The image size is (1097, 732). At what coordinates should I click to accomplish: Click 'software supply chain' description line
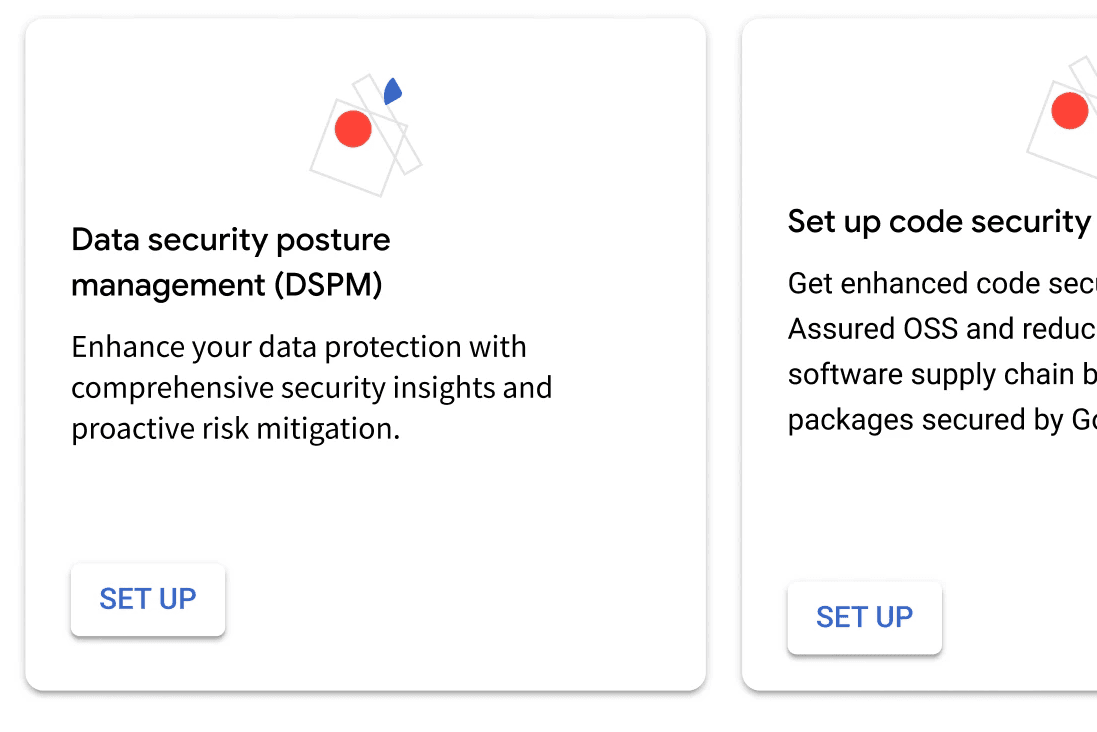(x=942, y=374)
